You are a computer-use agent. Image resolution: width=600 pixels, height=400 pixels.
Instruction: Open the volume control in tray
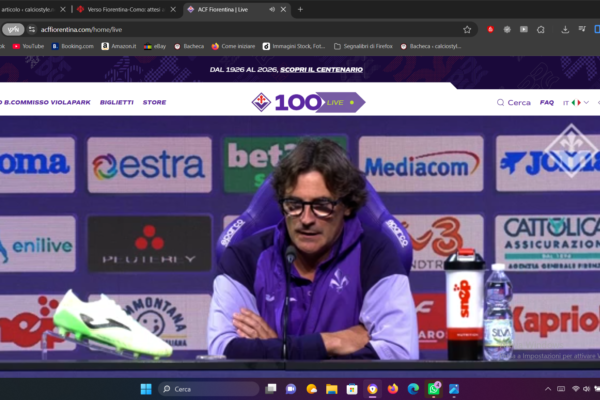(x=586, y=389)
